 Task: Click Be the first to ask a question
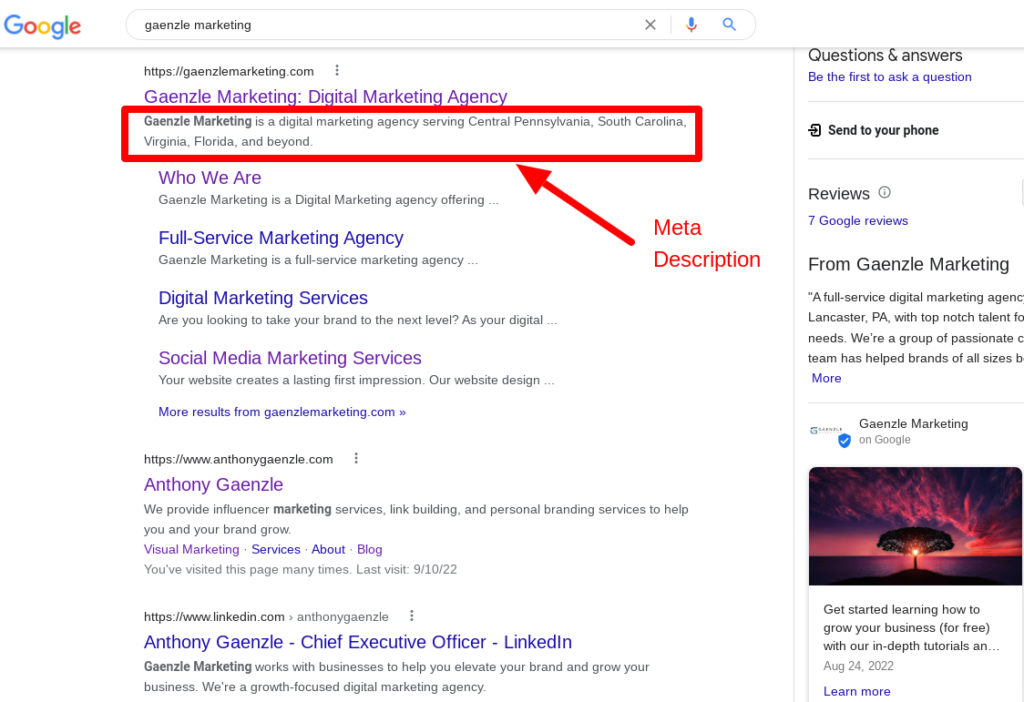pyautogui.click(x=889, y=77)
